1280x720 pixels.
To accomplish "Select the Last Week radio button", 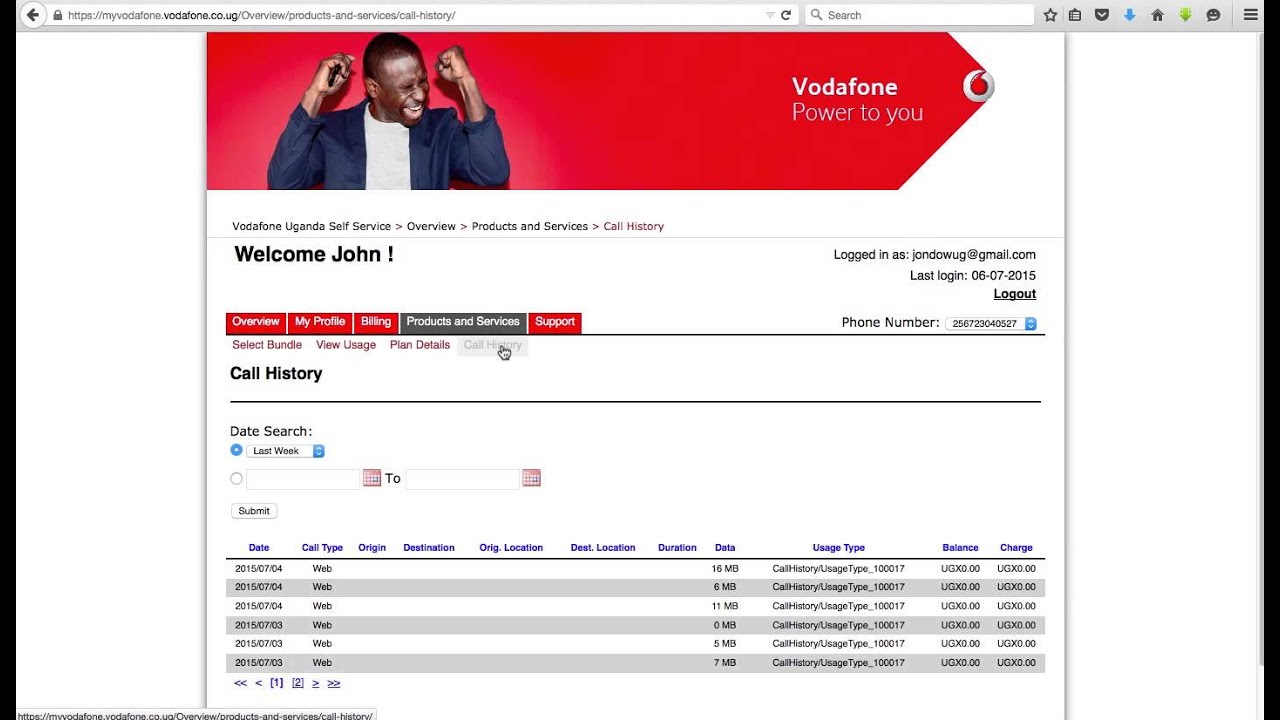I will pos(236,450).
